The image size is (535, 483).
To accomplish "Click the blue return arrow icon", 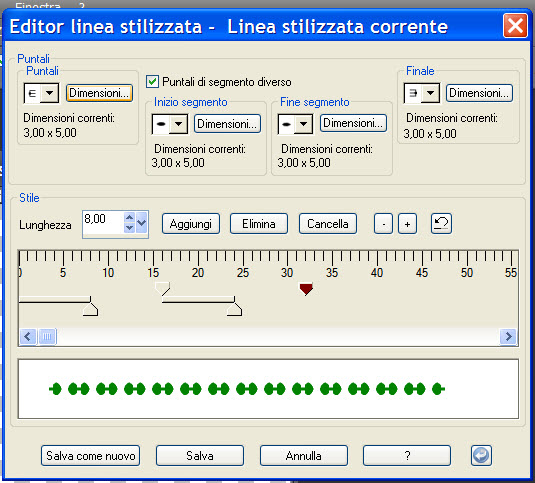I will [481, 455].
